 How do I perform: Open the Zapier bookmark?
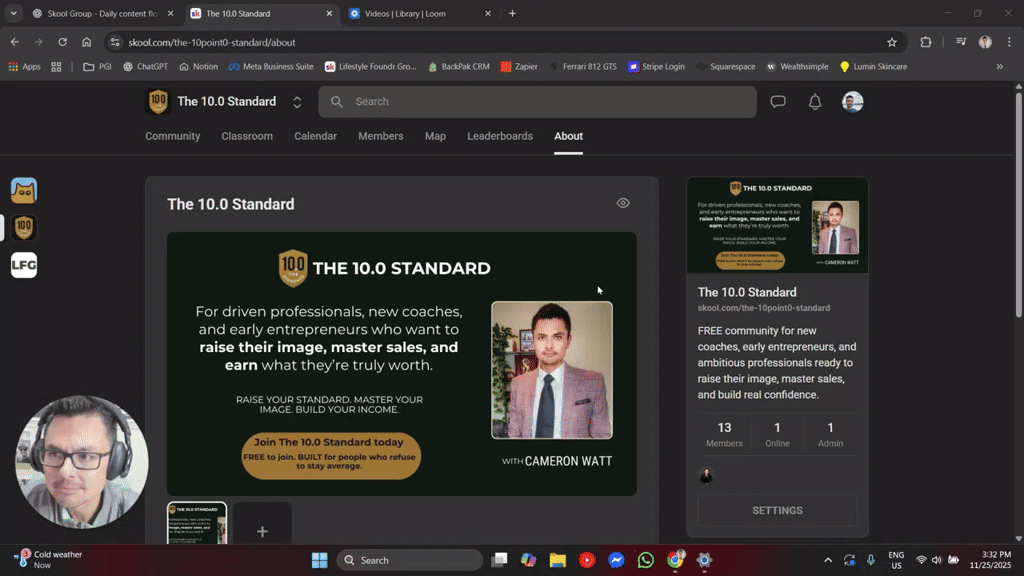(519, 67)
